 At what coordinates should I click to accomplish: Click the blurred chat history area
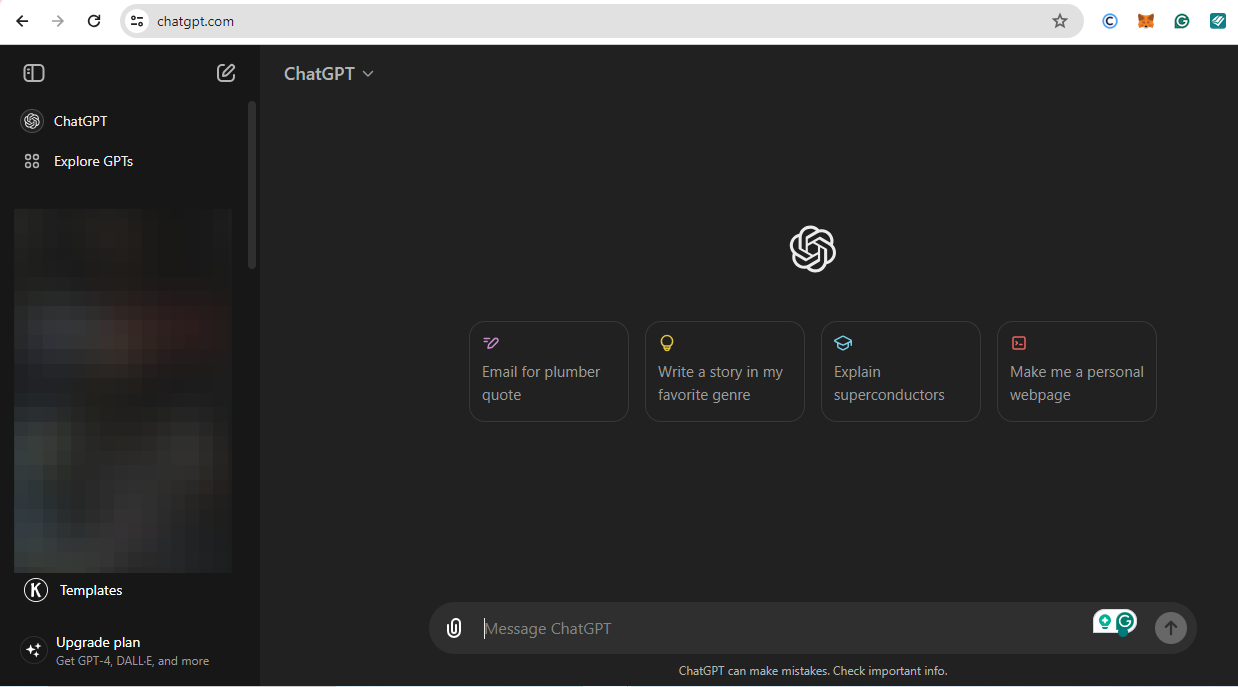coord(123,390)
